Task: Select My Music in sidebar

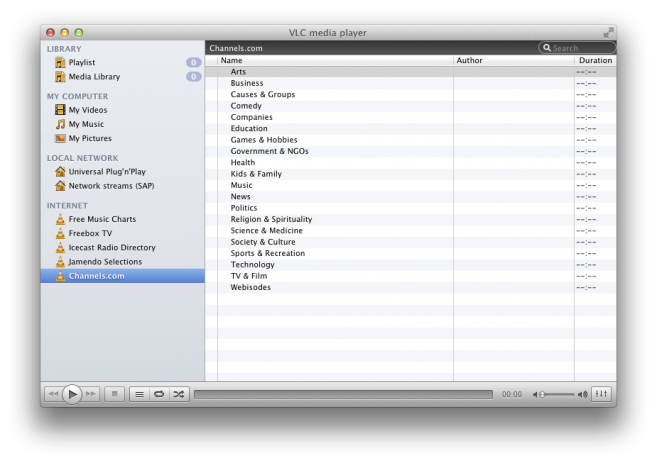Action: pyautogui.click(x=122, y=124)
